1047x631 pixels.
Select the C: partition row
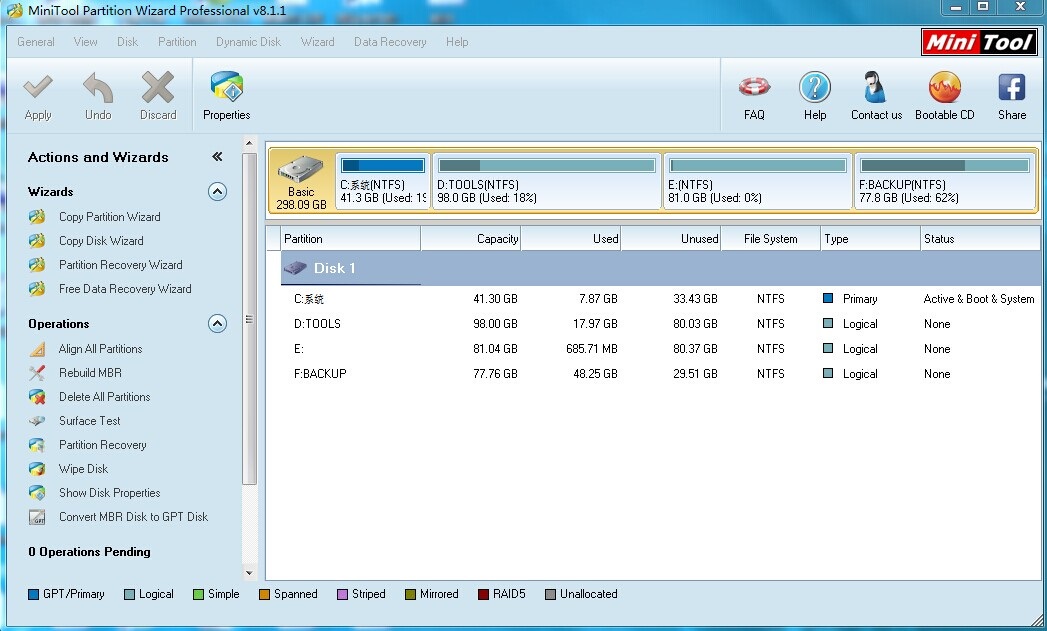coord(660,299)
